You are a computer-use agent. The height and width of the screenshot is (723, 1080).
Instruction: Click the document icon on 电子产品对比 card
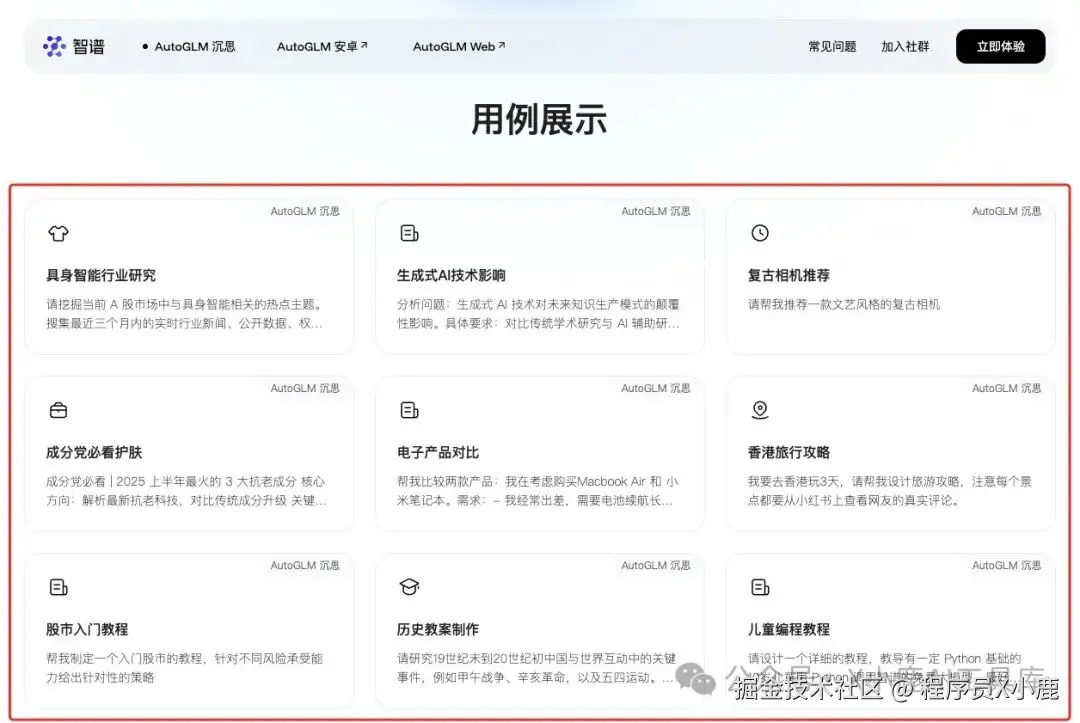409,409
